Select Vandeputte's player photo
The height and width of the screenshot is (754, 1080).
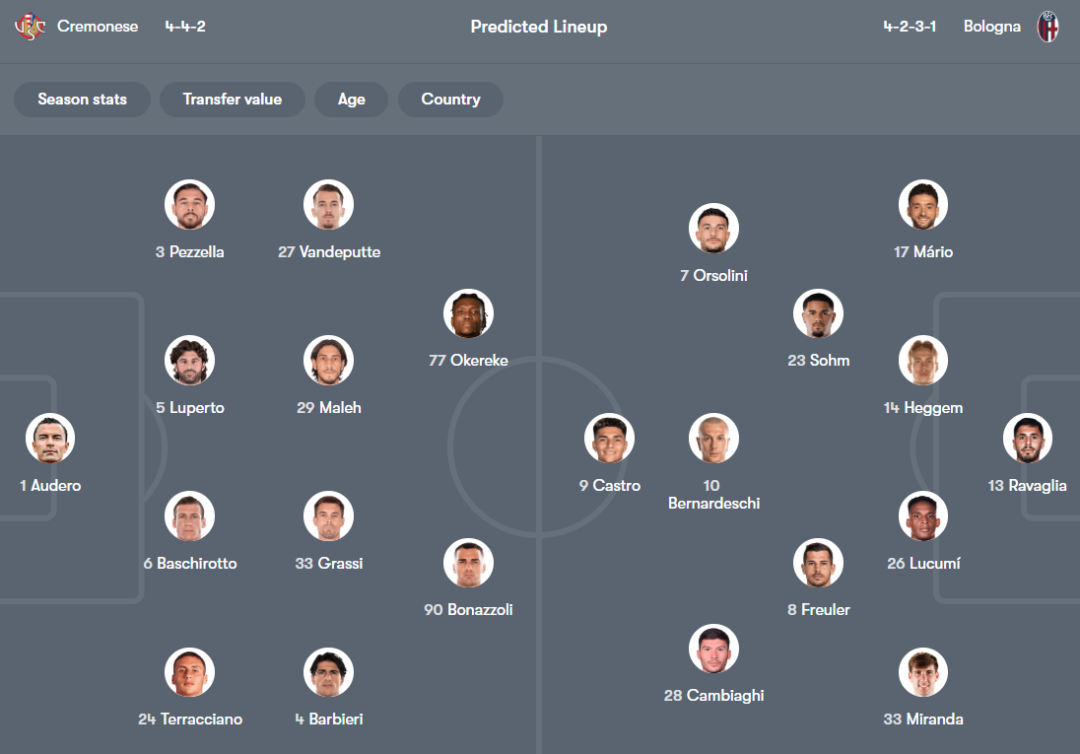328,205
